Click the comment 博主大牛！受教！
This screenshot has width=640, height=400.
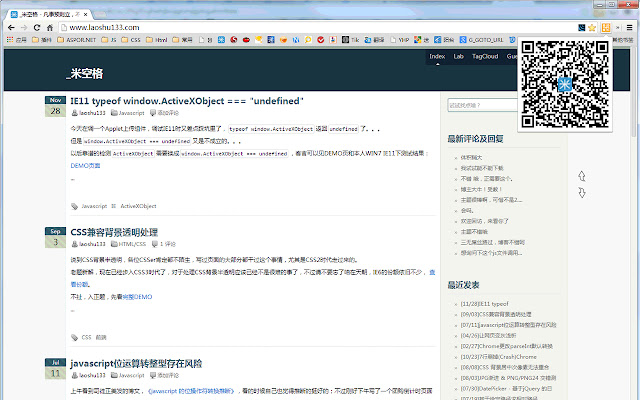481,189
